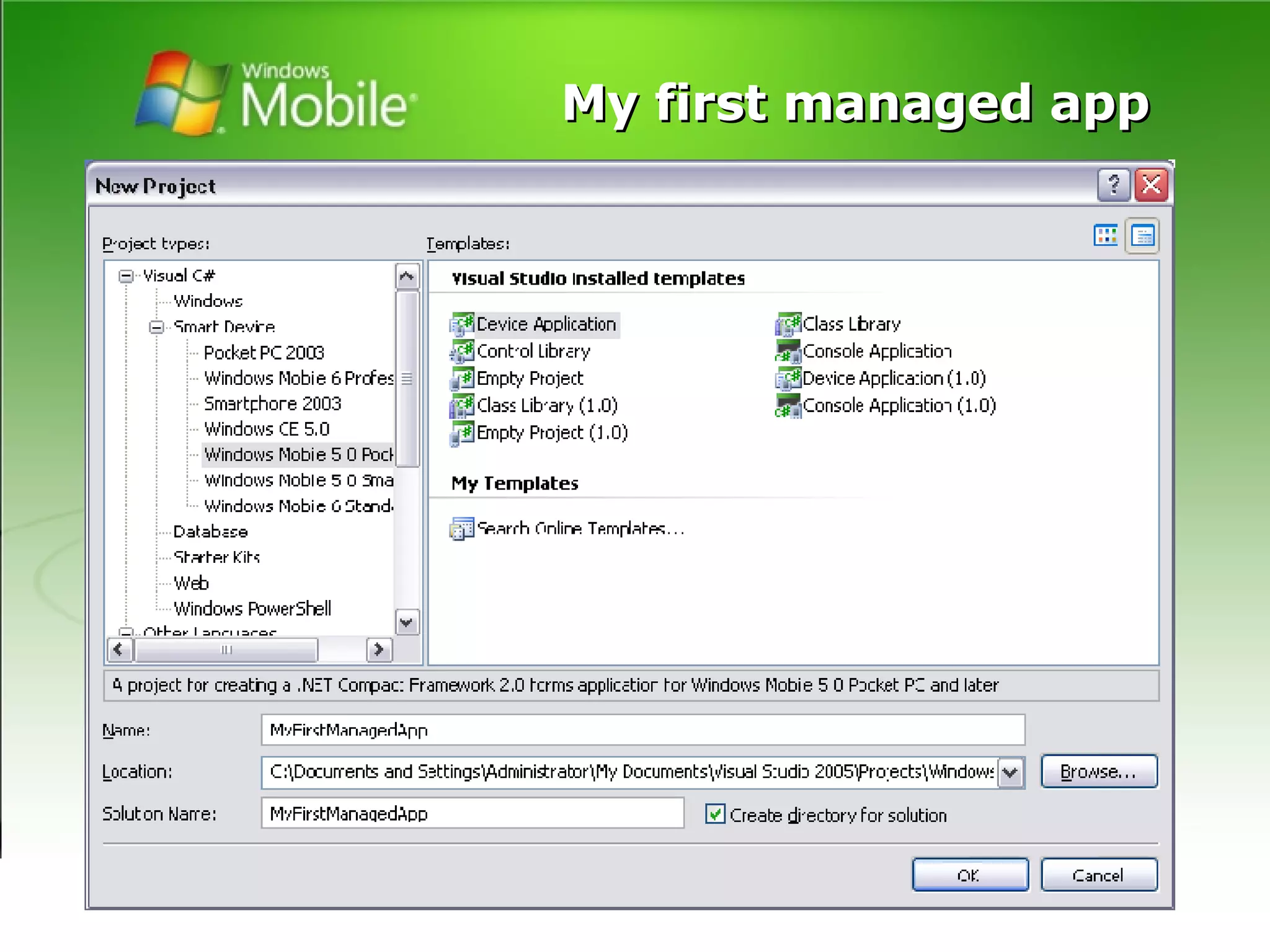Switch templates to large icons view
The width and height of the screenshot is (1270, 952).
pyautogui.click(x=1106, y=236)
